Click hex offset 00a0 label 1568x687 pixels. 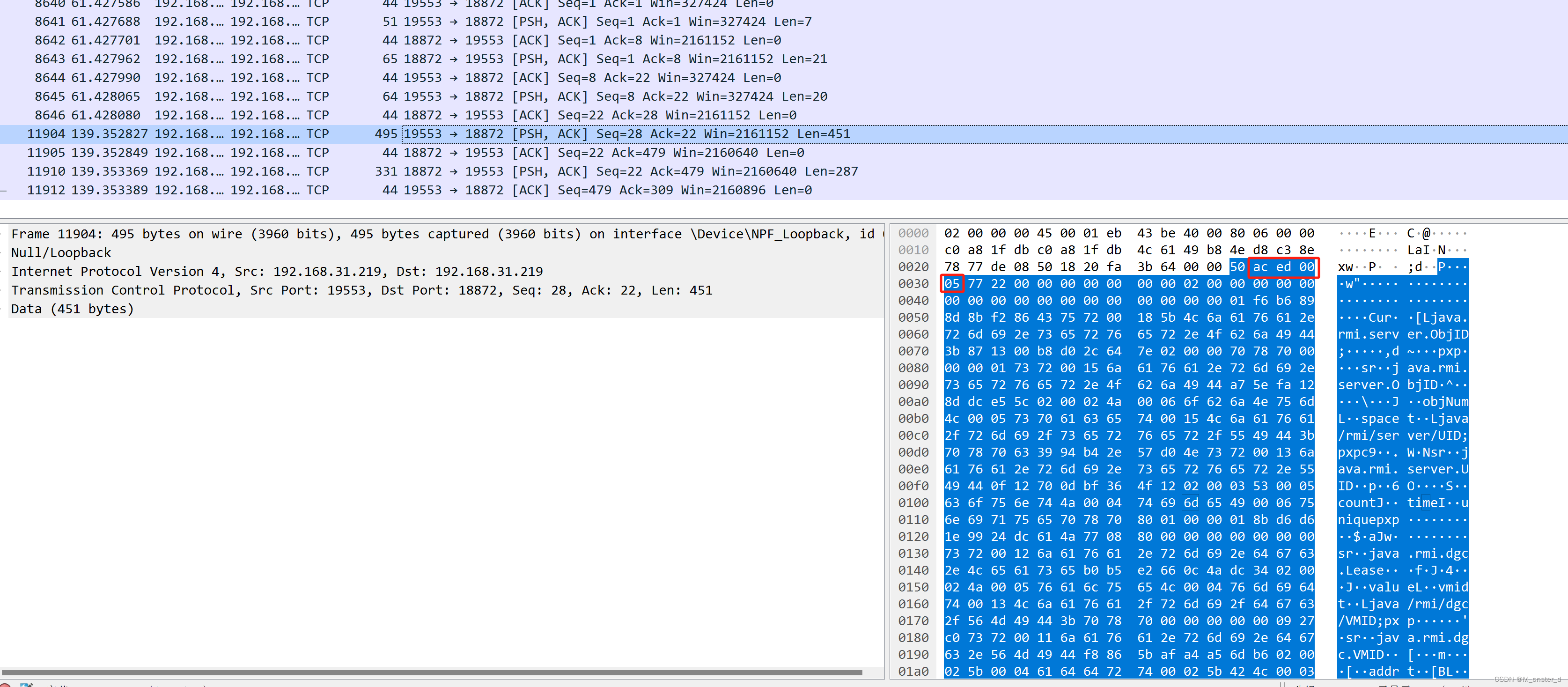(913, 402)
